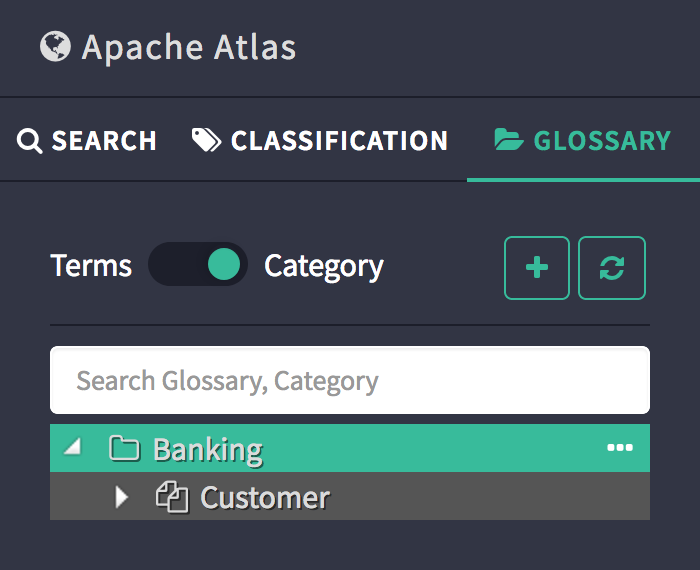
Task: Click the Category label beside the switch
Action: pos(323,266)
